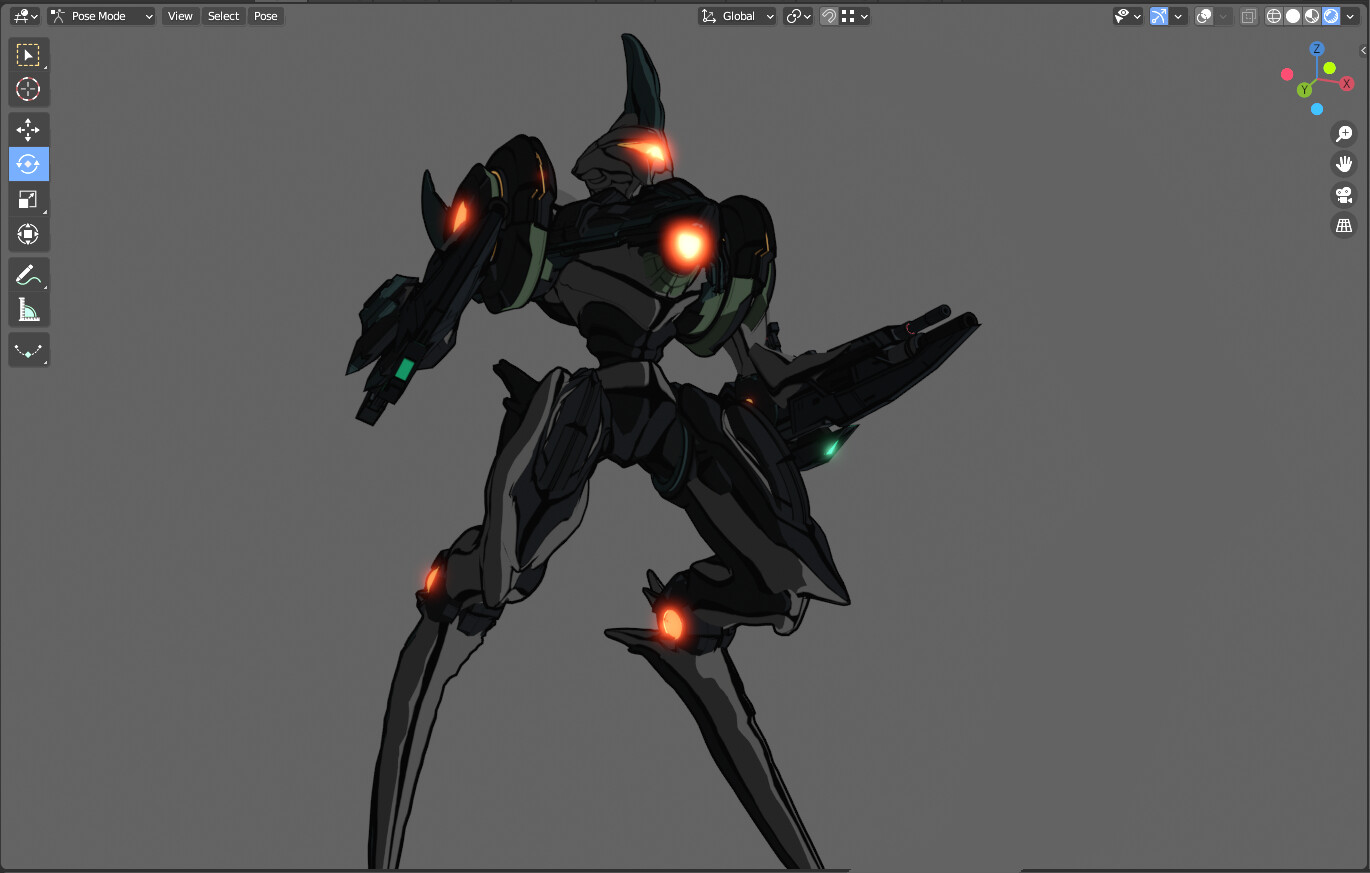Click the camera view icon in the viewport sidebar
This screenshot has height=873, width=1370.
tap(1344, 195)
